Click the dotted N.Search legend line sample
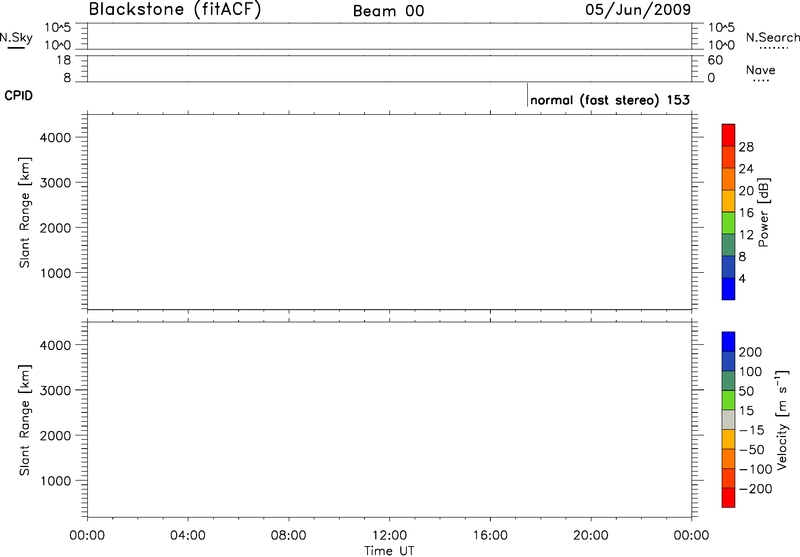 point(774,48)
